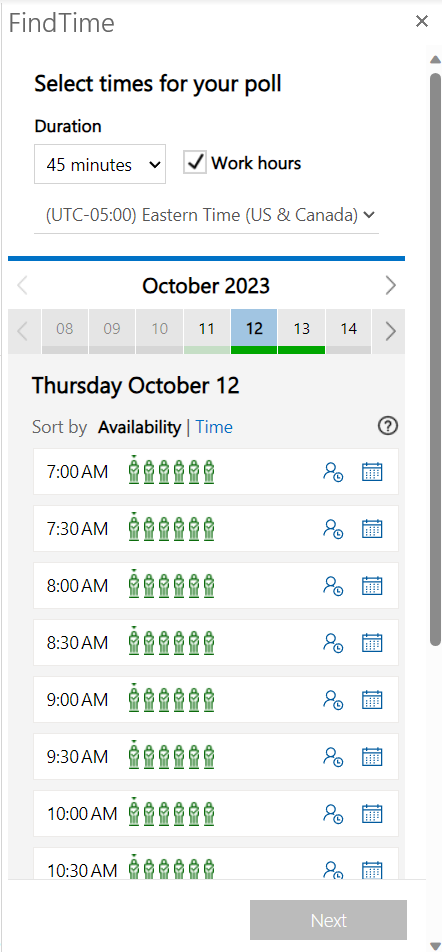442x952 pixels.
Task: Go to next month after October 2023
Action: click(x=390, y=285)
